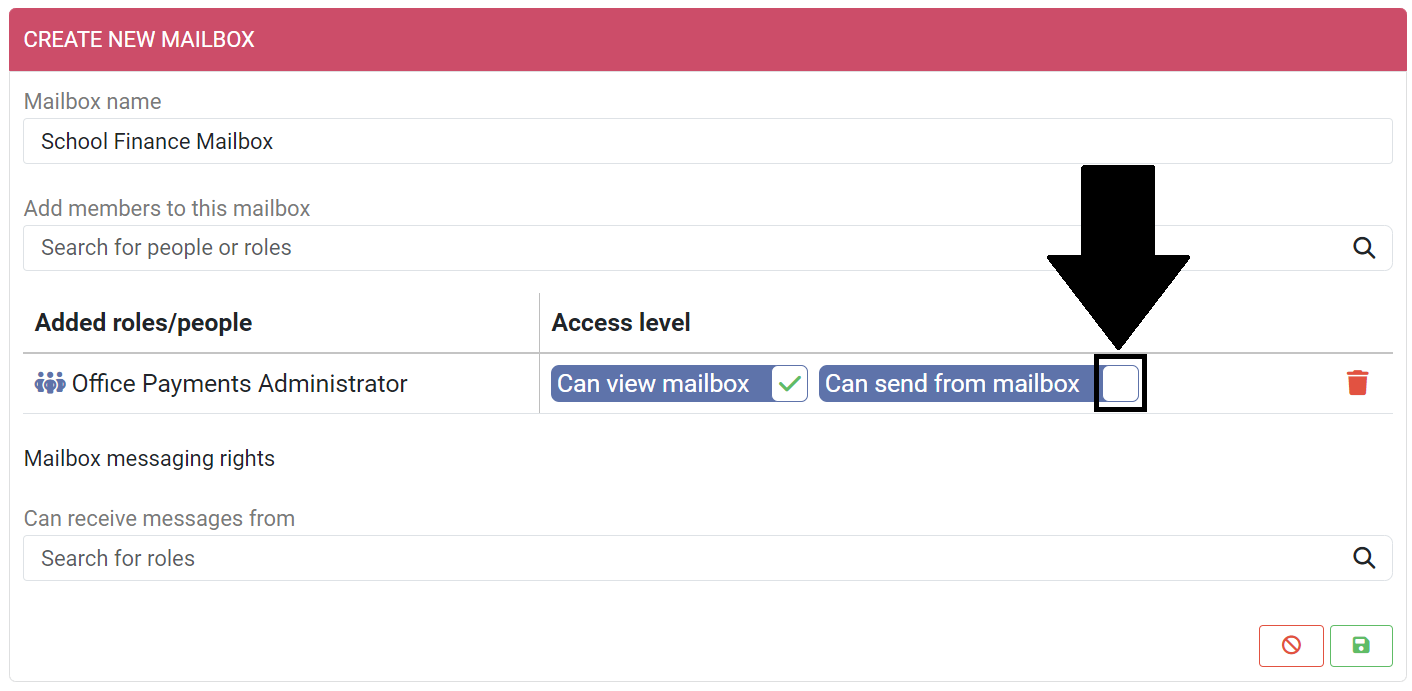
Task: Click the Can view mailbox label
Action: tap(653, 384)
